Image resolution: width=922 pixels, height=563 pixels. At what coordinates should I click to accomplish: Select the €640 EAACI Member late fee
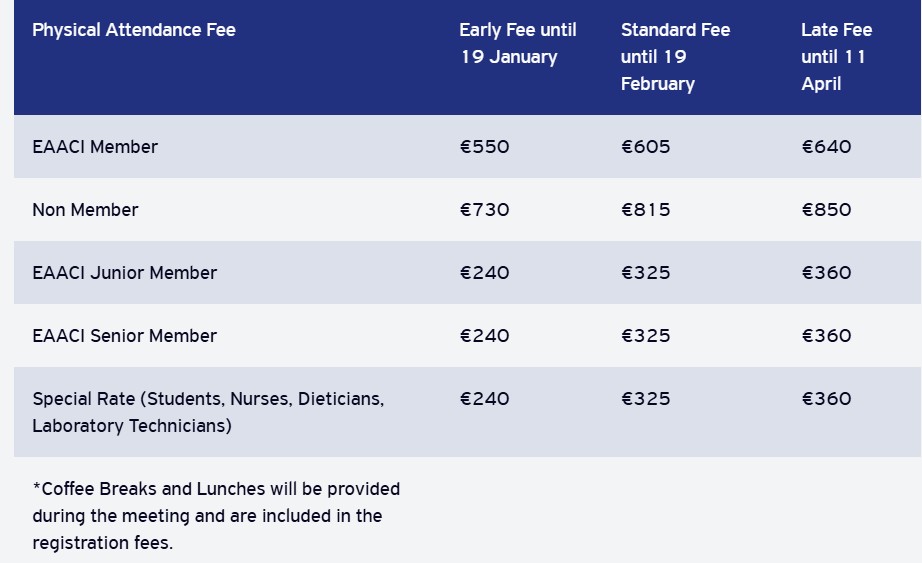[827, 147]
